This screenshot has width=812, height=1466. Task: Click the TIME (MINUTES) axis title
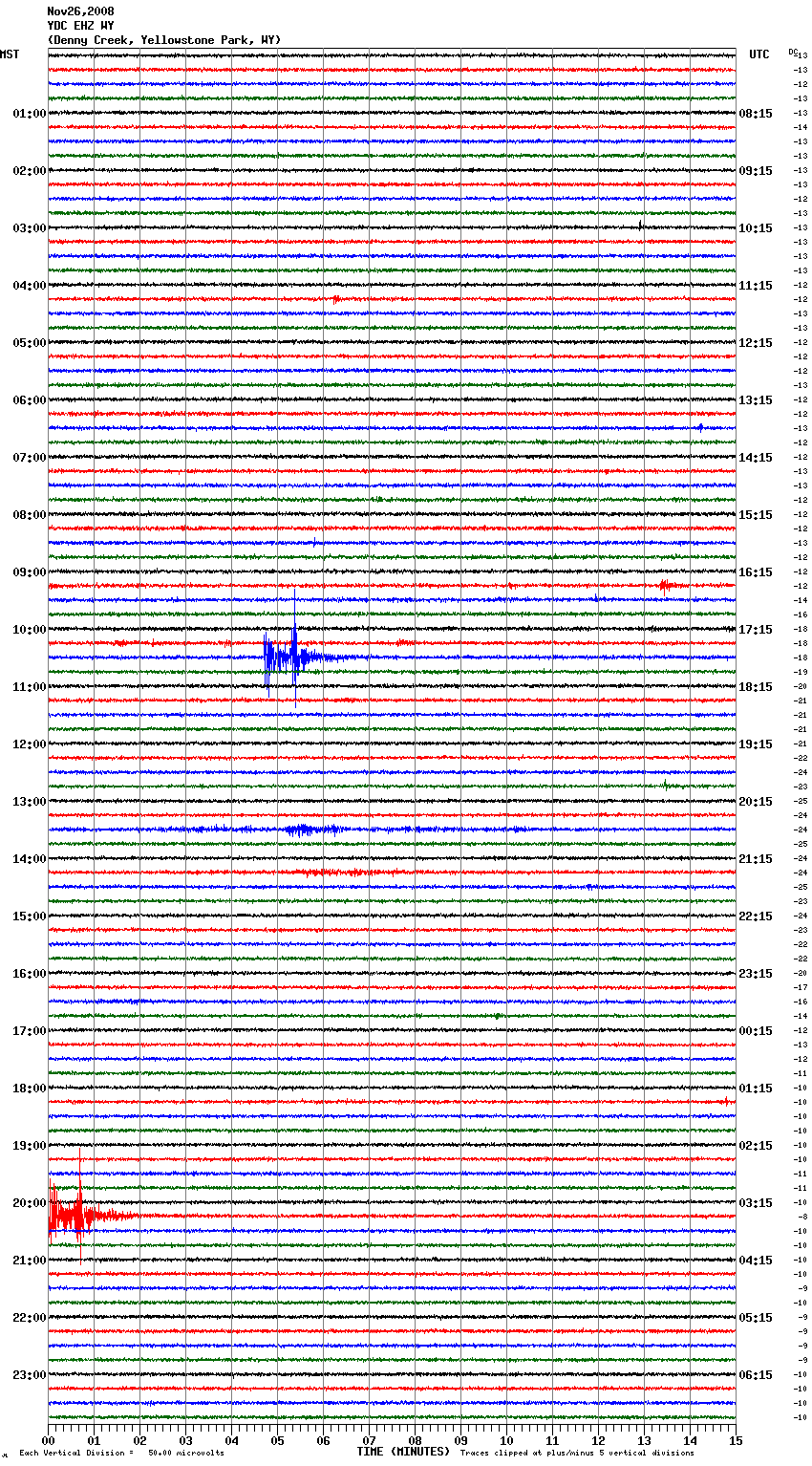pyautogui.click(x=403, y=1452)
